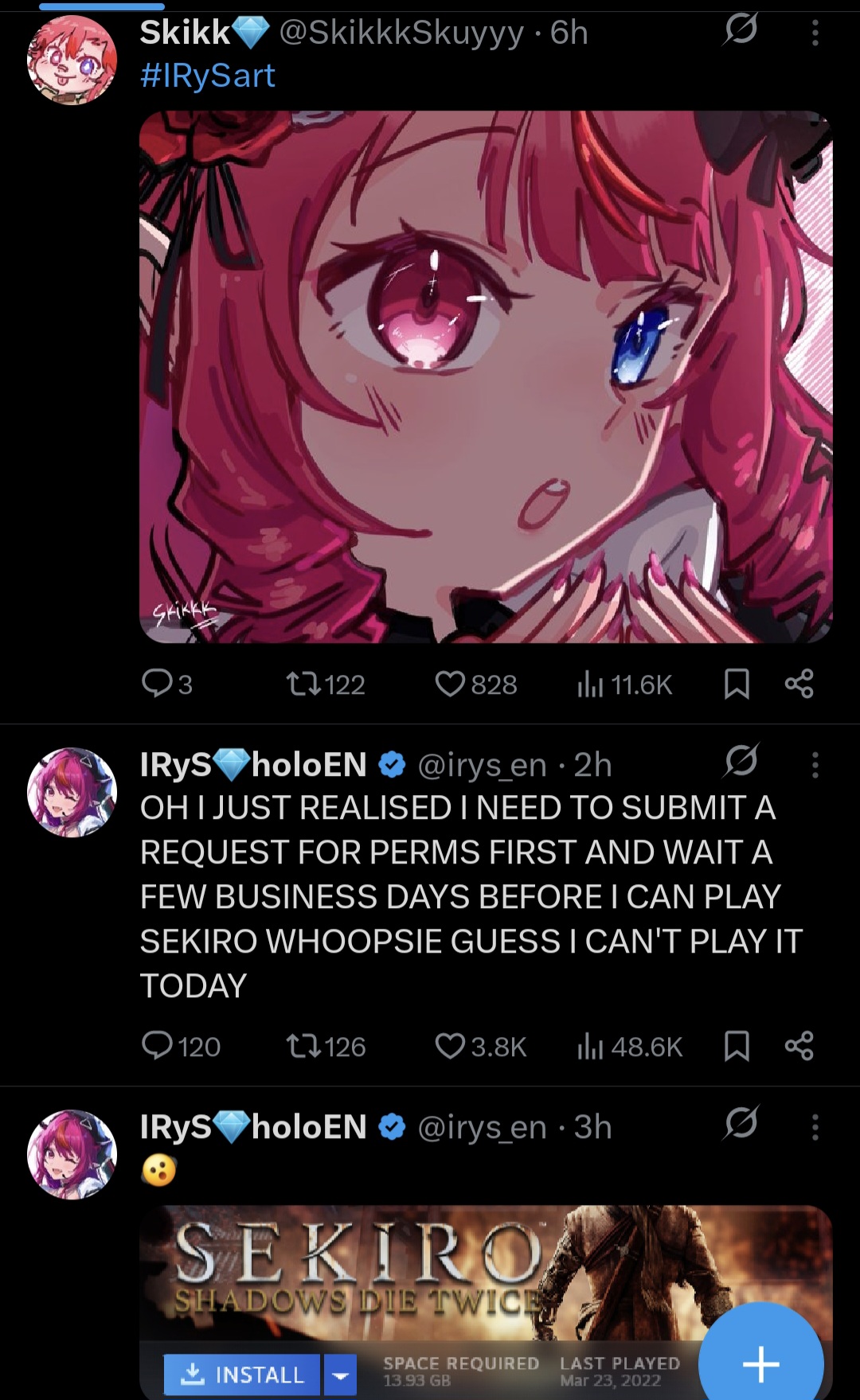Like IRyS's Sekiro permissions tweet
Viewport: 860px width, 1400px height.
click(x=481, y=1046)
